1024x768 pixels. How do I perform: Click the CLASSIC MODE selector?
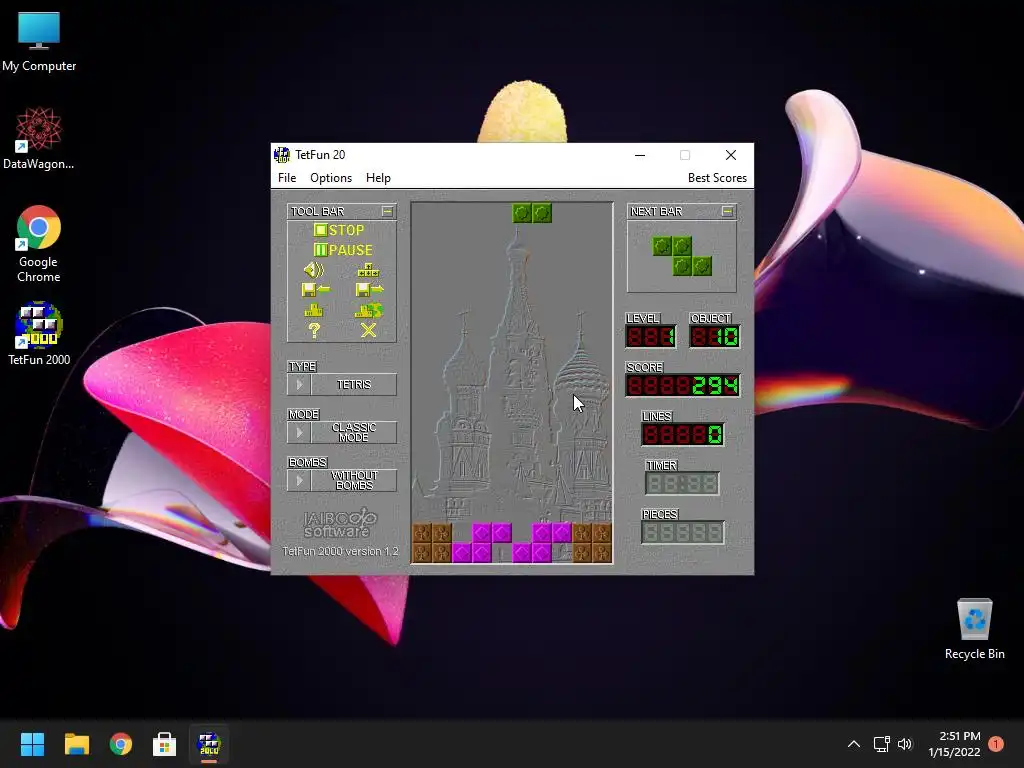[354, 432]
